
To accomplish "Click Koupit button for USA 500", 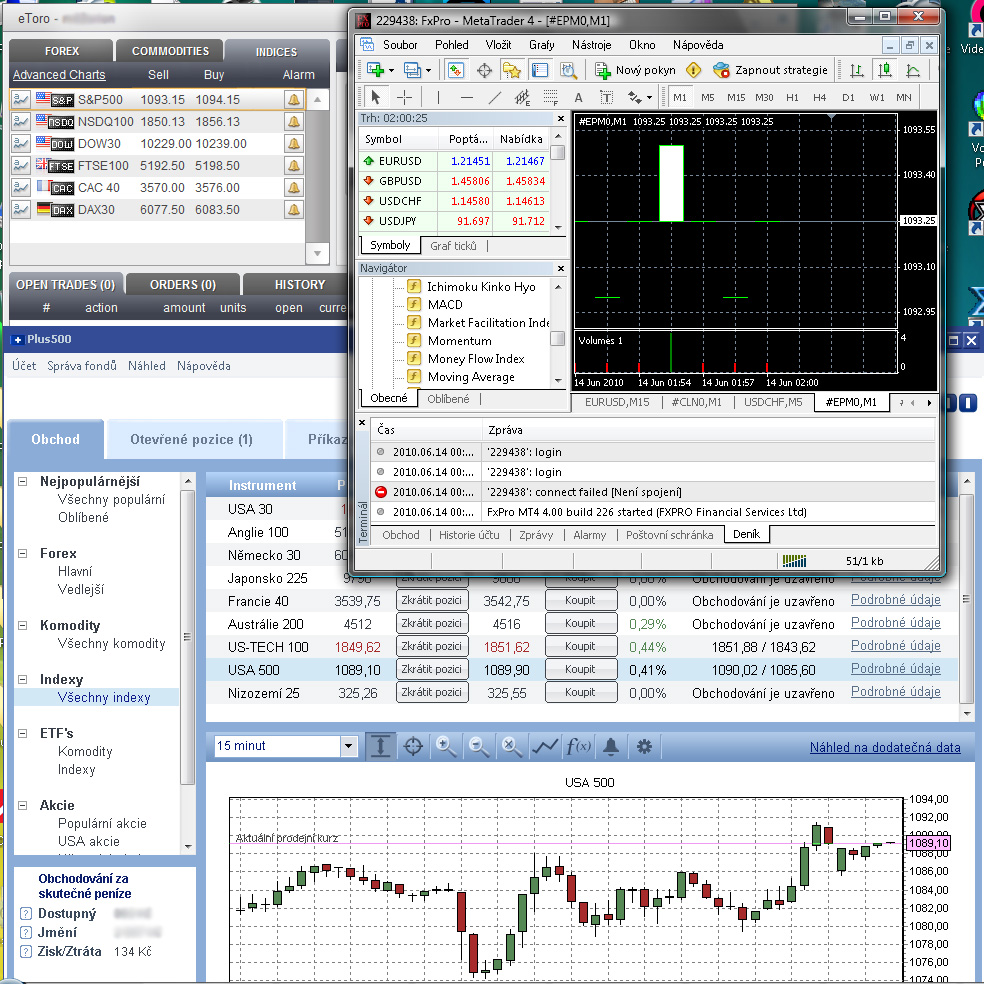I will coord(580,669).
